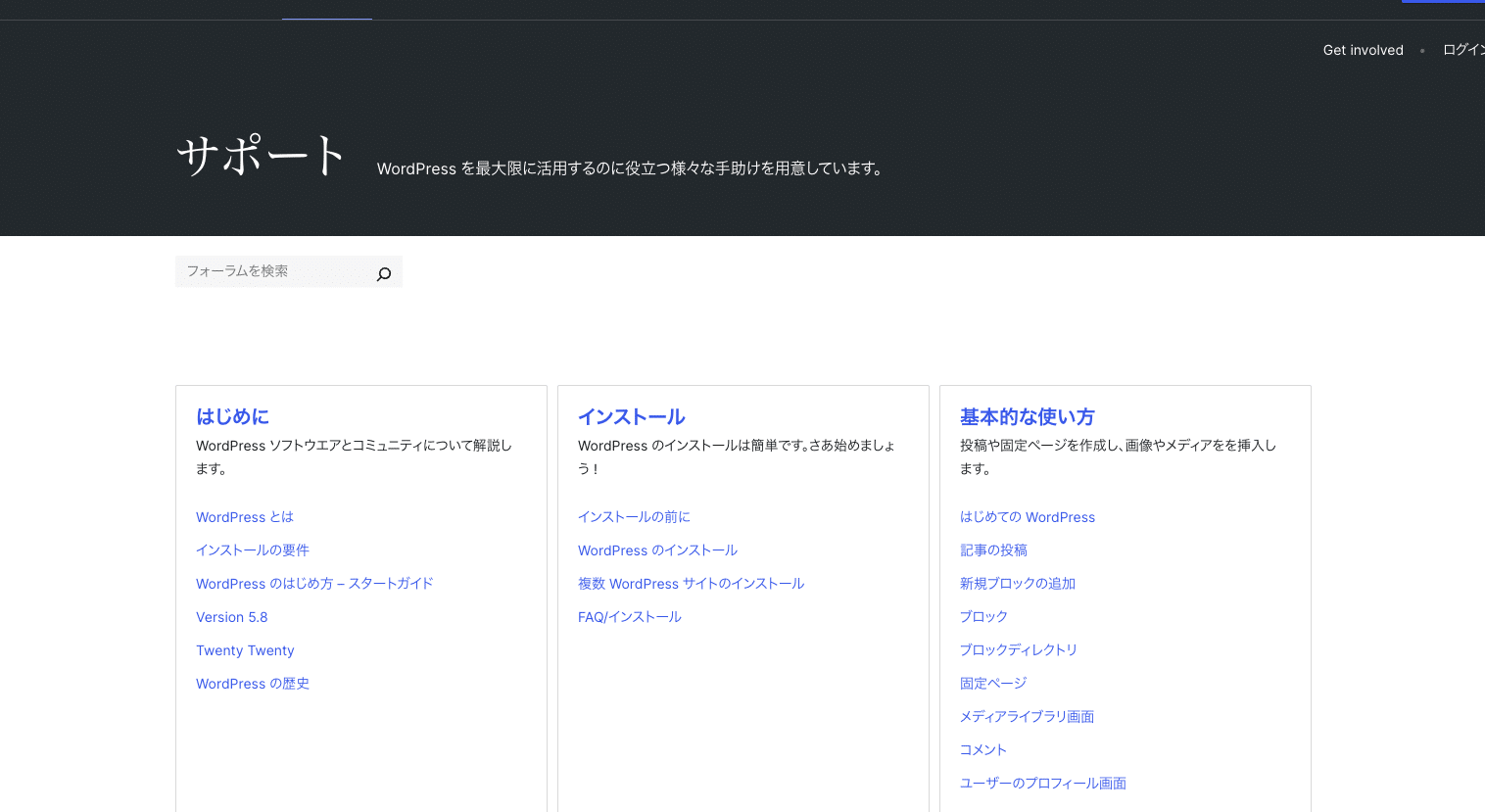Viewport: 1485px width, 812px height.
Task: Click the WordPress を最大限に活用 tagline text
Action: 630,168
